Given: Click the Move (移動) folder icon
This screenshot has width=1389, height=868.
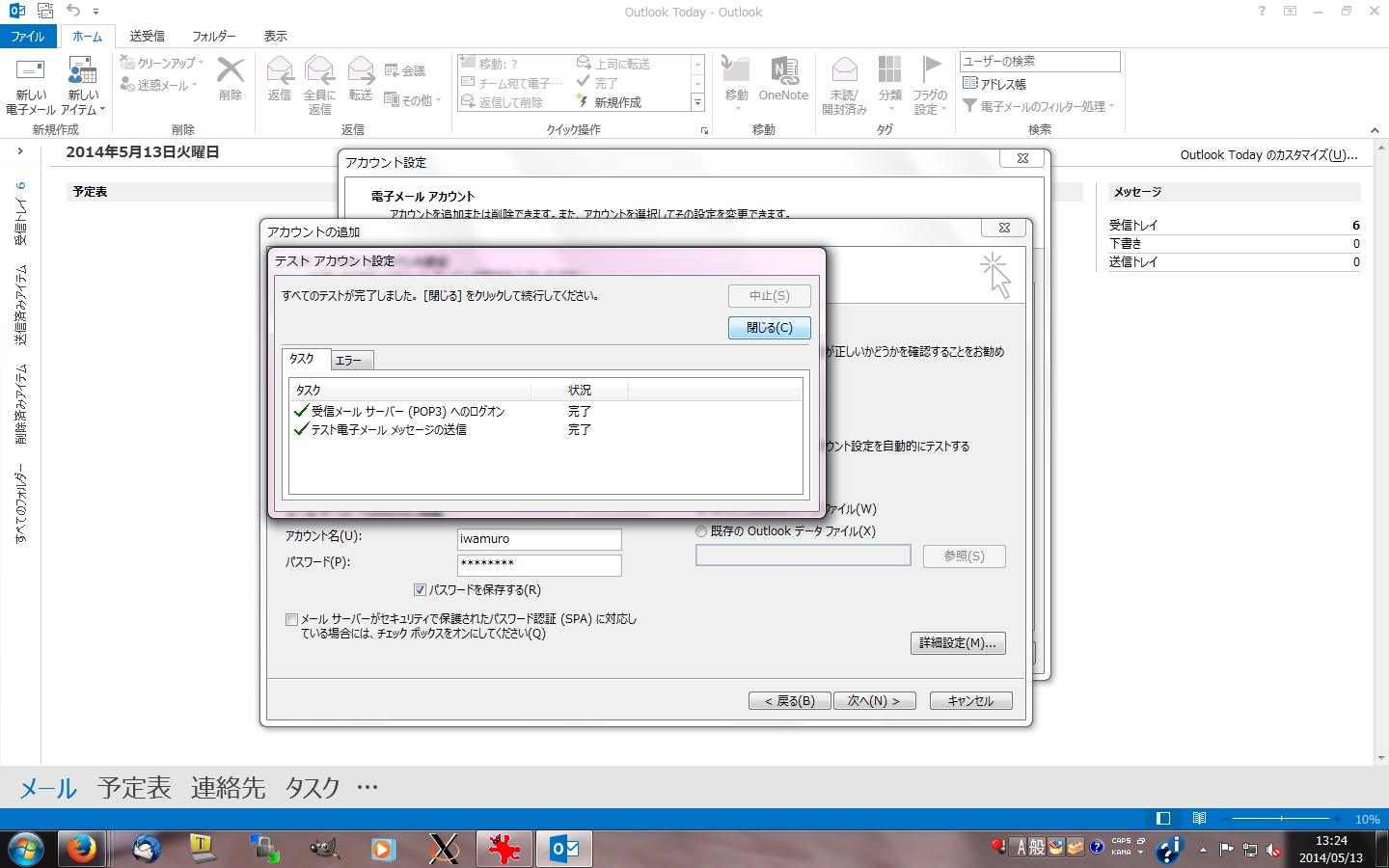Looking at the screenshot, I should tap(736, 70).
